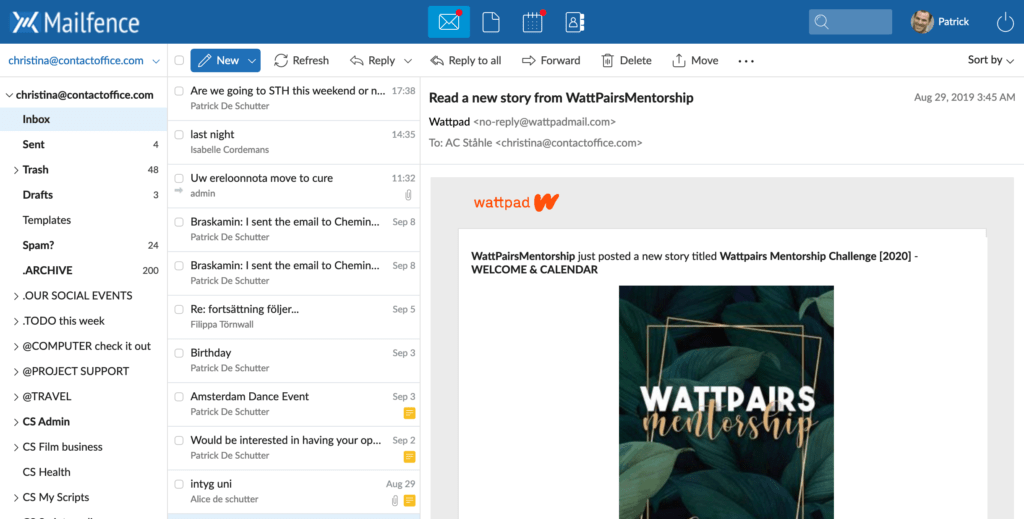Tick the select-all messages checkbox
The height and width of the screenshot is (519, 1024).
click(179, 61)
